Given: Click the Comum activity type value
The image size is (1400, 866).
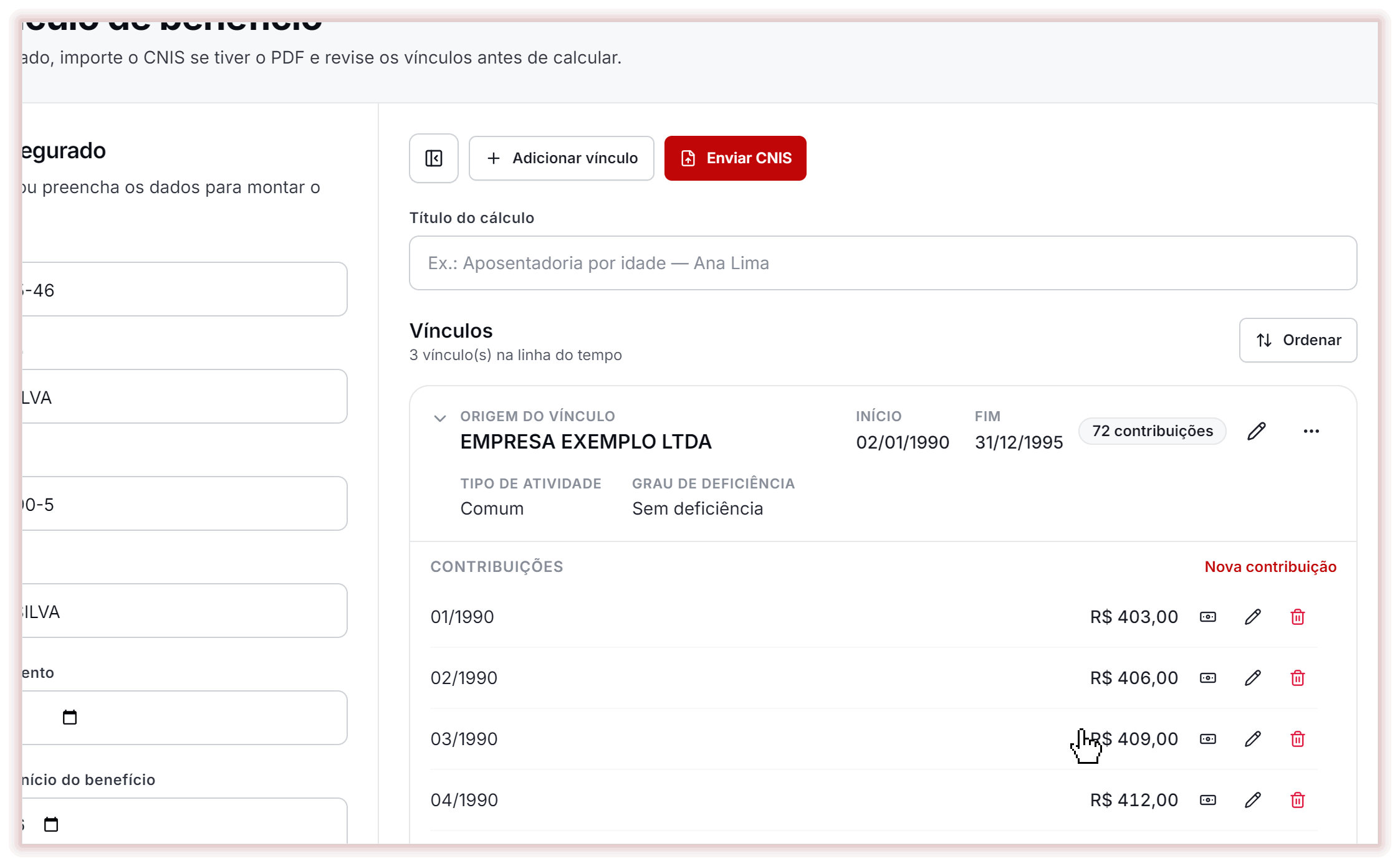Looking at the screenshot, I should click(x=492, y=508).
